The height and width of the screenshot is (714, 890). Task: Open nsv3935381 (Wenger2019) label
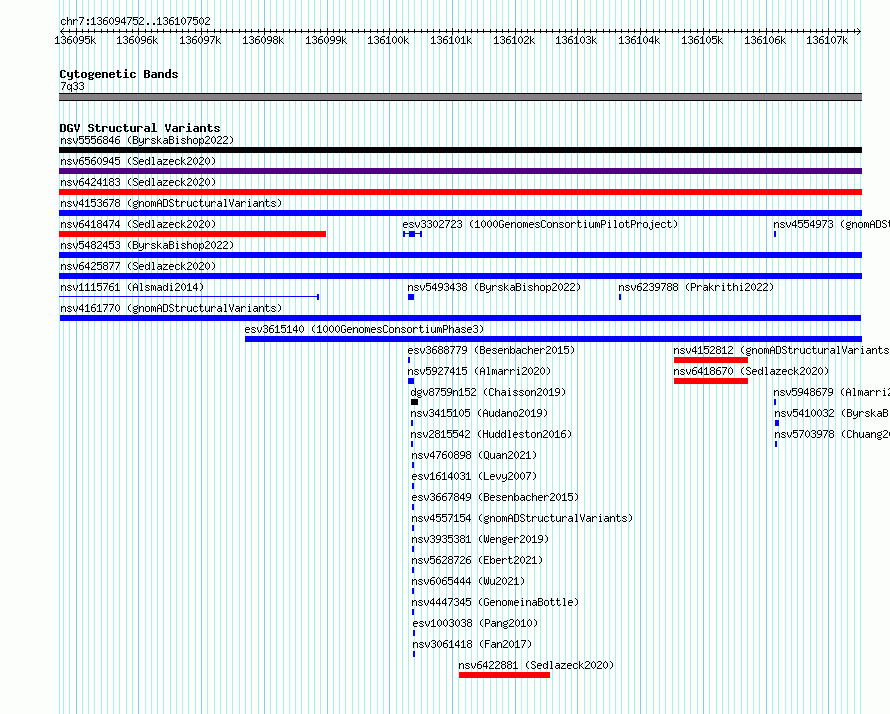480,539
